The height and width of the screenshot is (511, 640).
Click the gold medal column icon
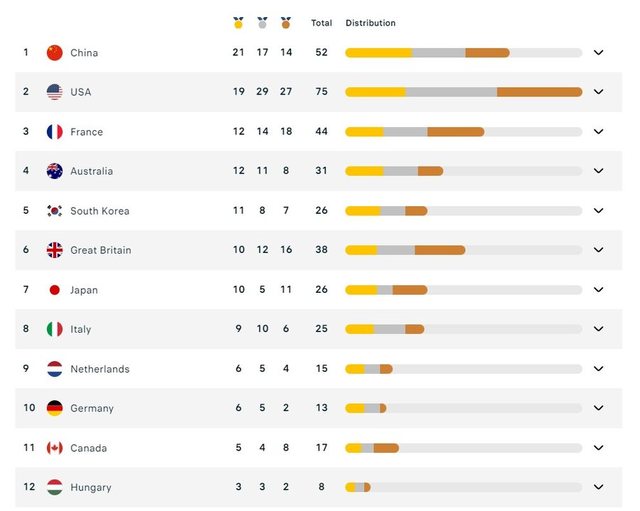click(x=238, y=23)
